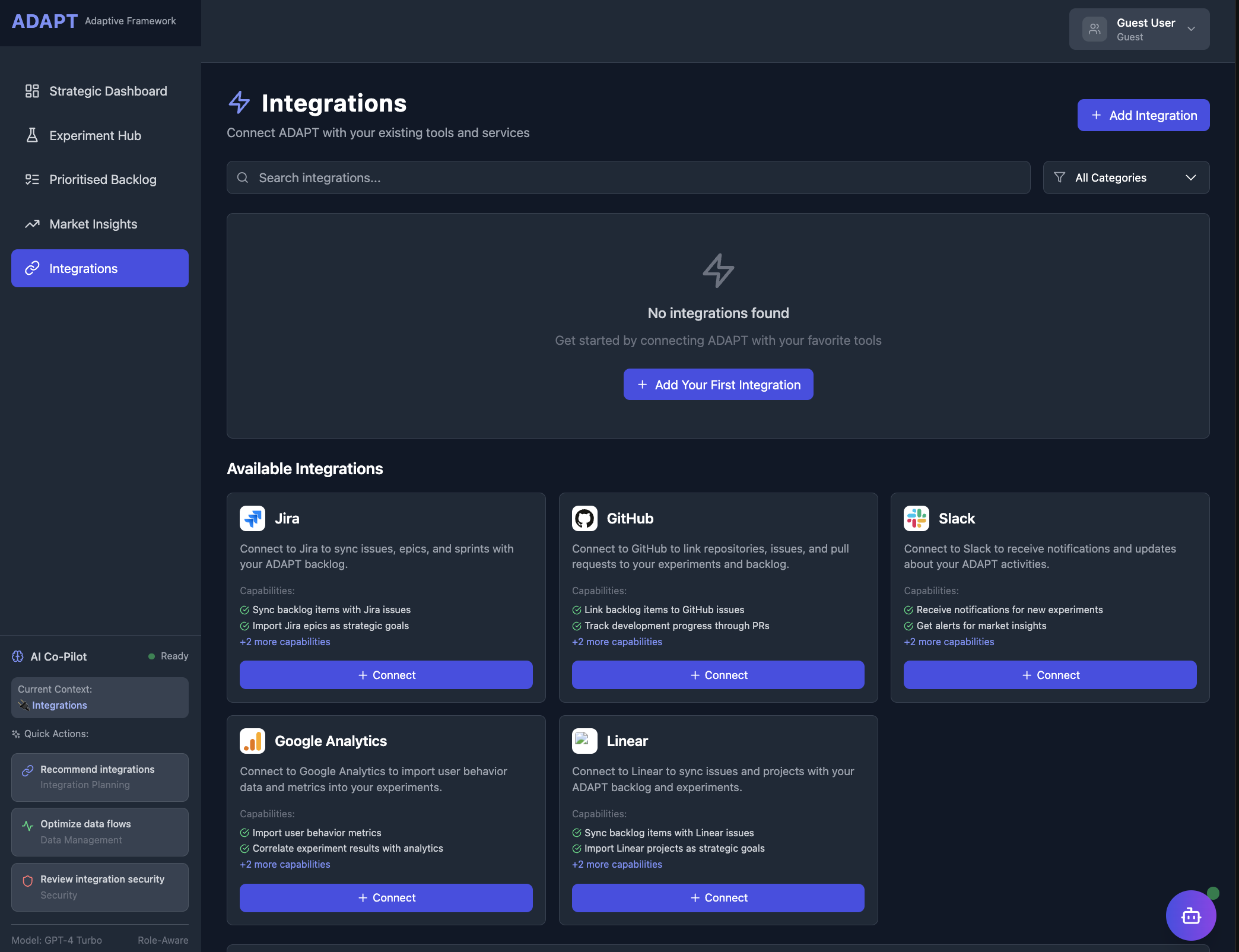Click the GitHub logo icon
1239x952 pixels.
584,518
